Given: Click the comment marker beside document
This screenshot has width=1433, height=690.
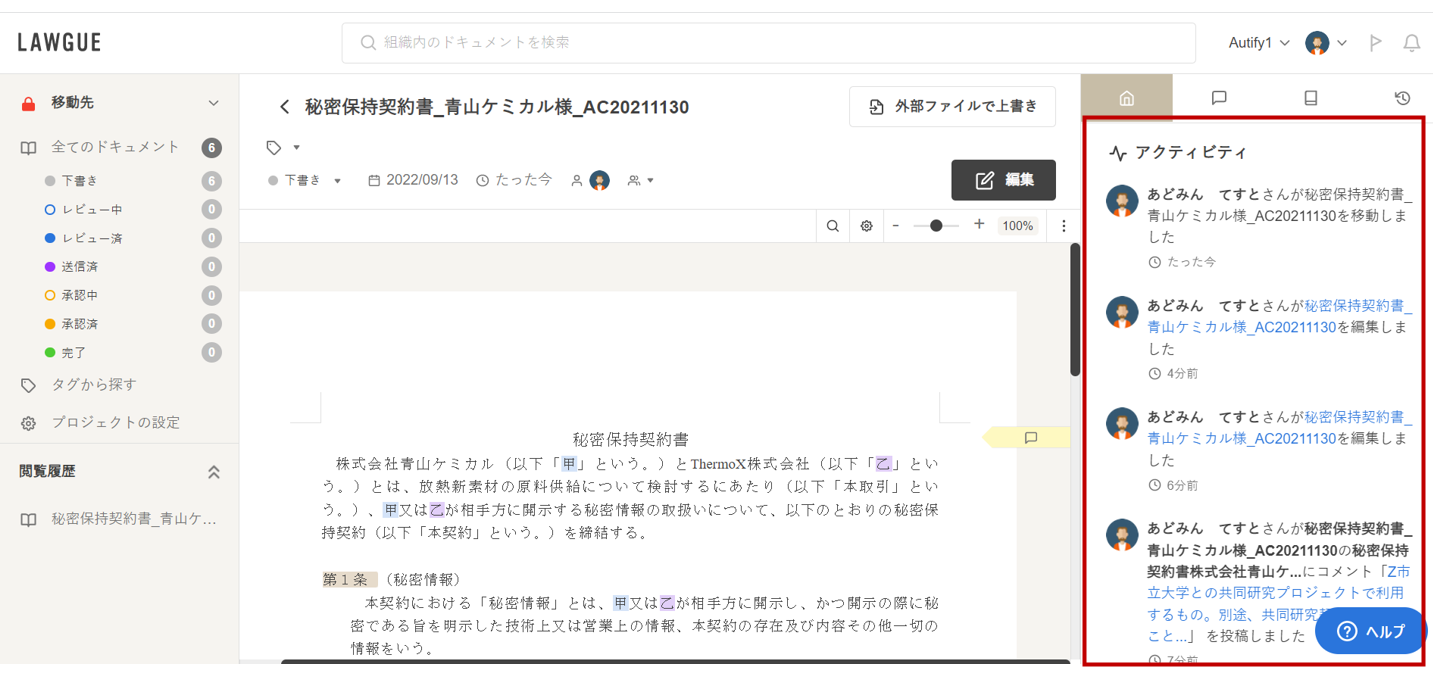Looking at the screenshot, I should tap(1030, 438).
